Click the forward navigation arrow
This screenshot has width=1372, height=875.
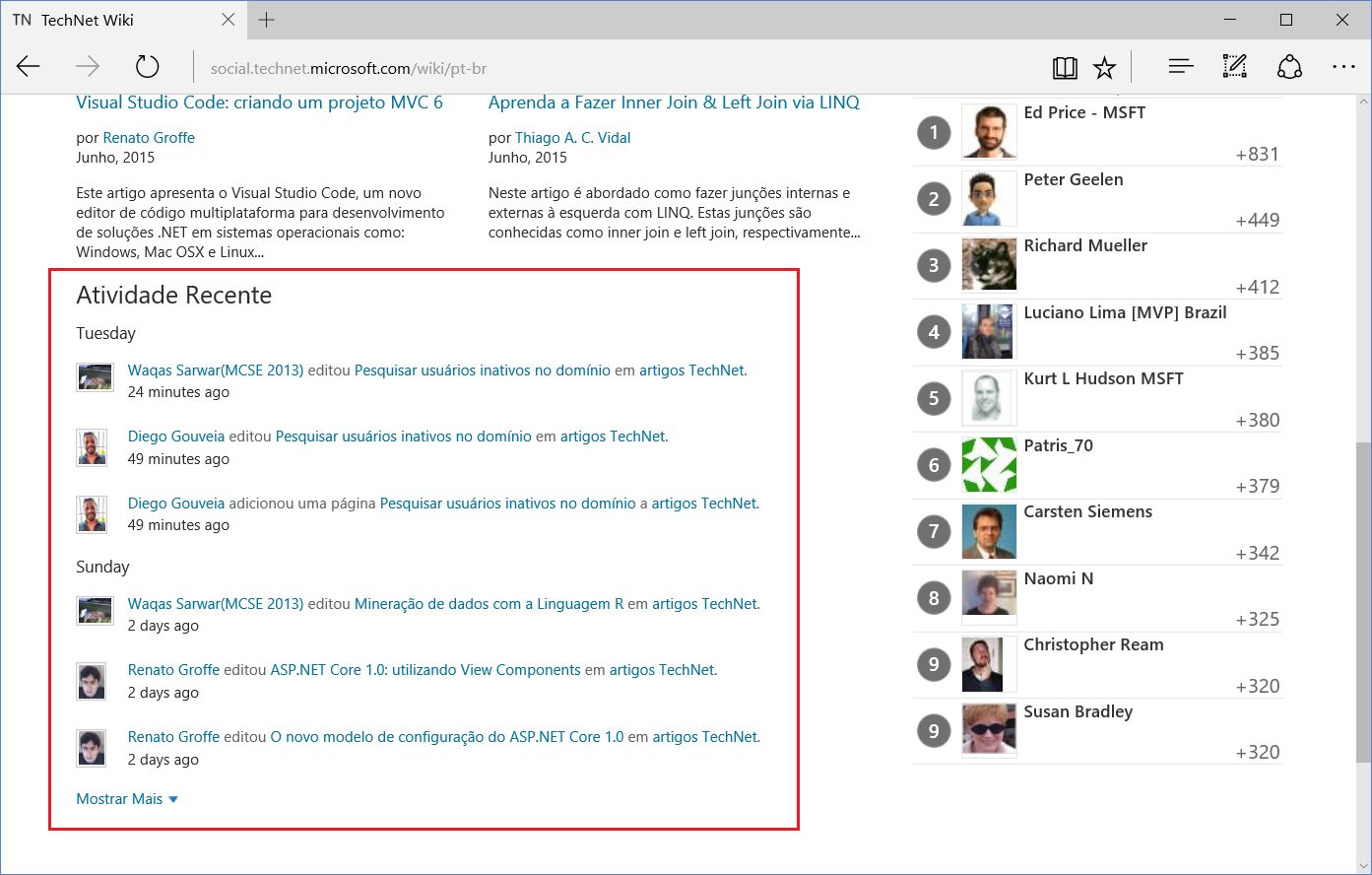(x=88, y=67)
